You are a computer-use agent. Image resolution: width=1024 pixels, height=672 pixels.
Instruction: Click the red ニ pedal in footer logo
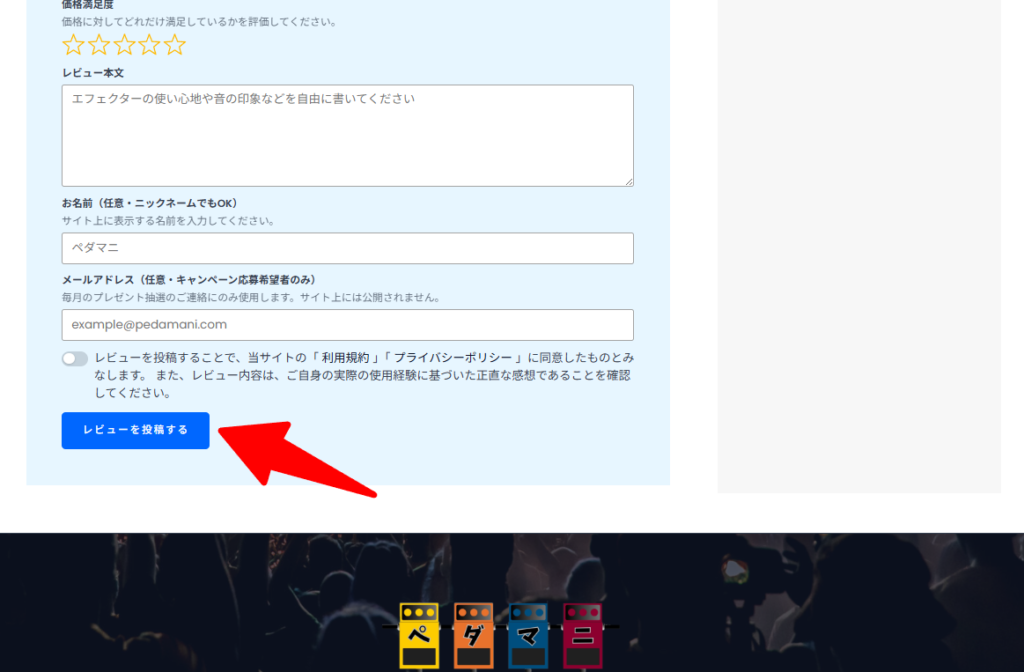tap(582, 635)
